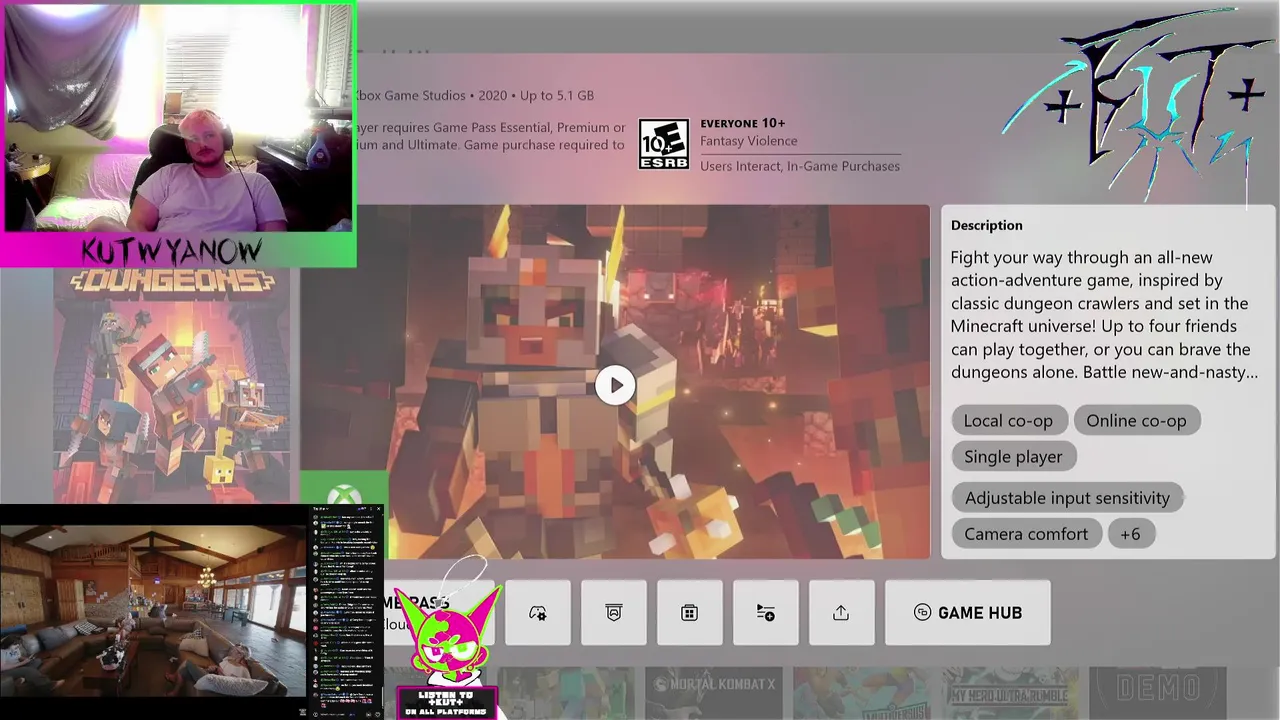1280x720 pixels.
Task: Click the Minecraft Dungeons cover art
Action: (x=172, y=385)
